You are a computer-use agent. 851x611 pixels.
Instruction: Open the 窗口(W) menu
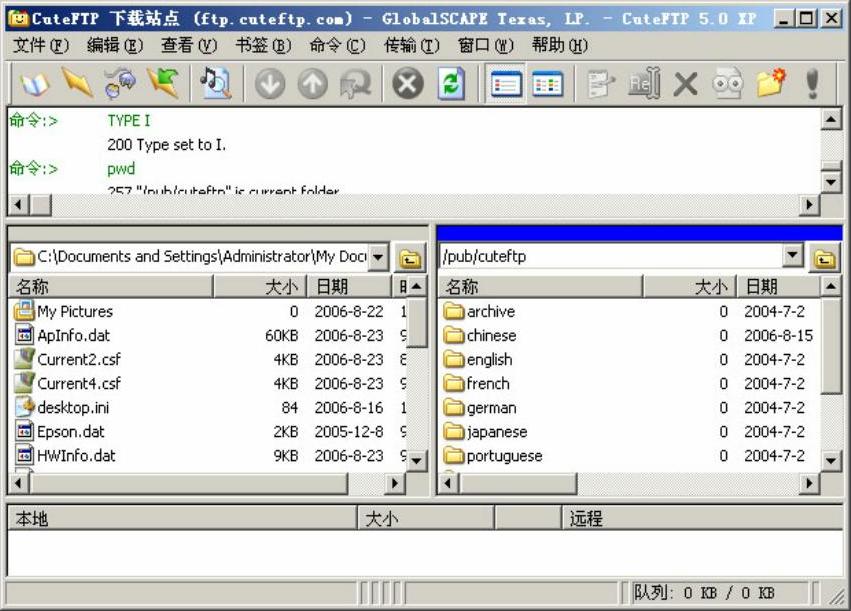tap(486, 46)
